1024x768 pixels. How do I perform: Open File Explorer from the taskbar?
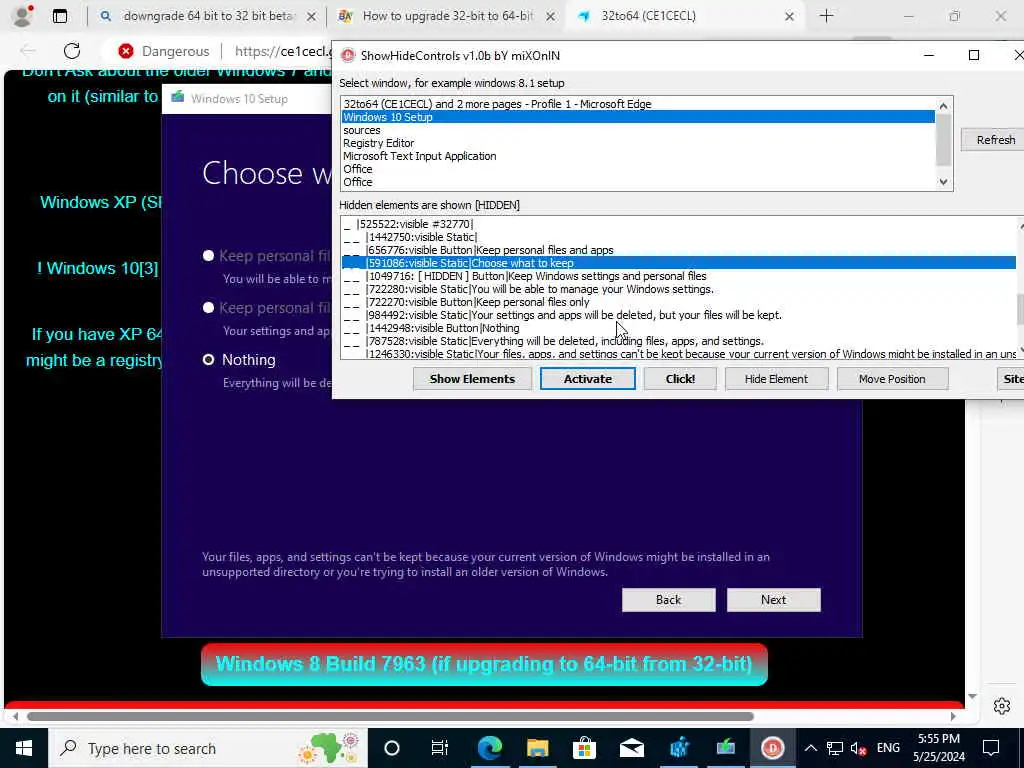click(537, 748)
